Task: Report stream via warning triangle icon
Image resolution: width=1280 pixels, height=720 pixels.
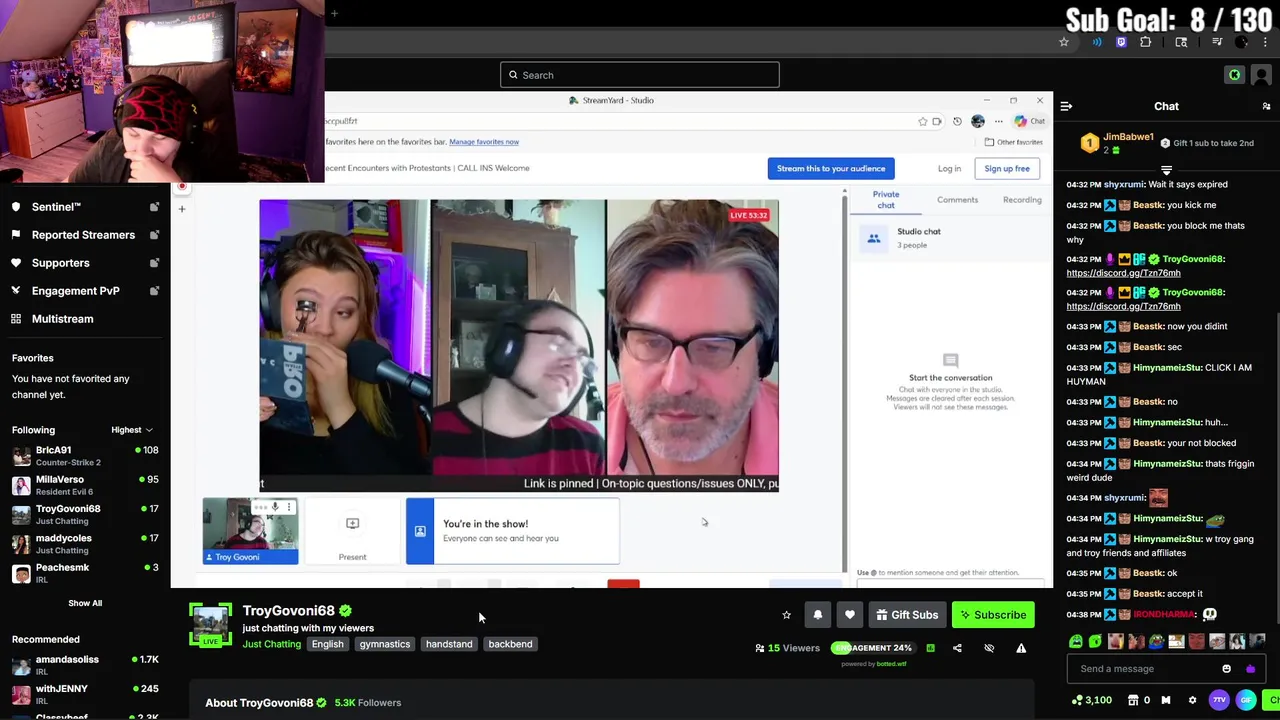Action: [x=1021, y=648]
